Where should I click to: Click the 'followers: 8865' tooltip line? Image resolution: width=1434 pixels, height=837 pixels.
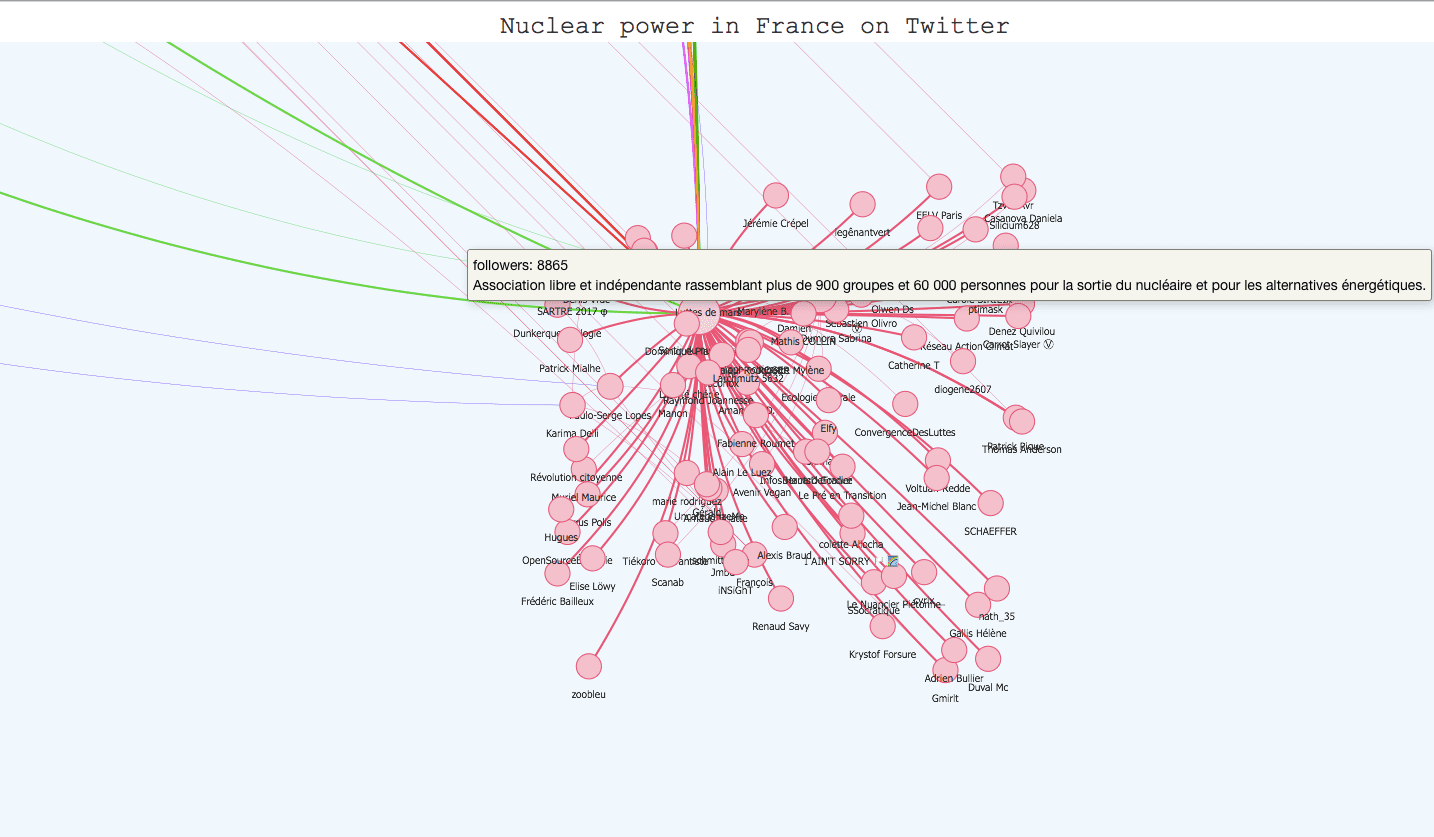520,265
